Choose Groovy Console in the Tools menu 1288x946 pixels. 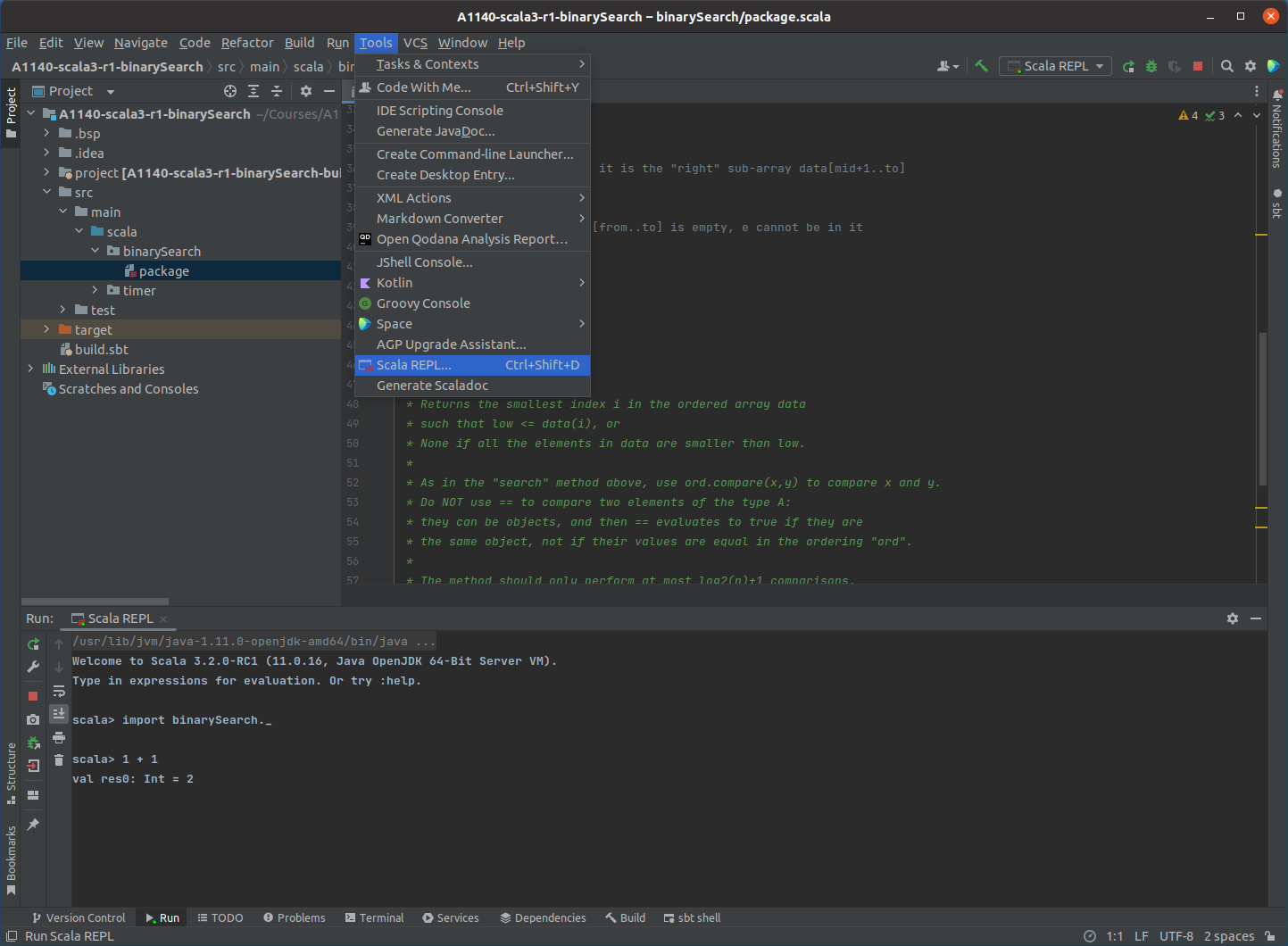[423, 303]
